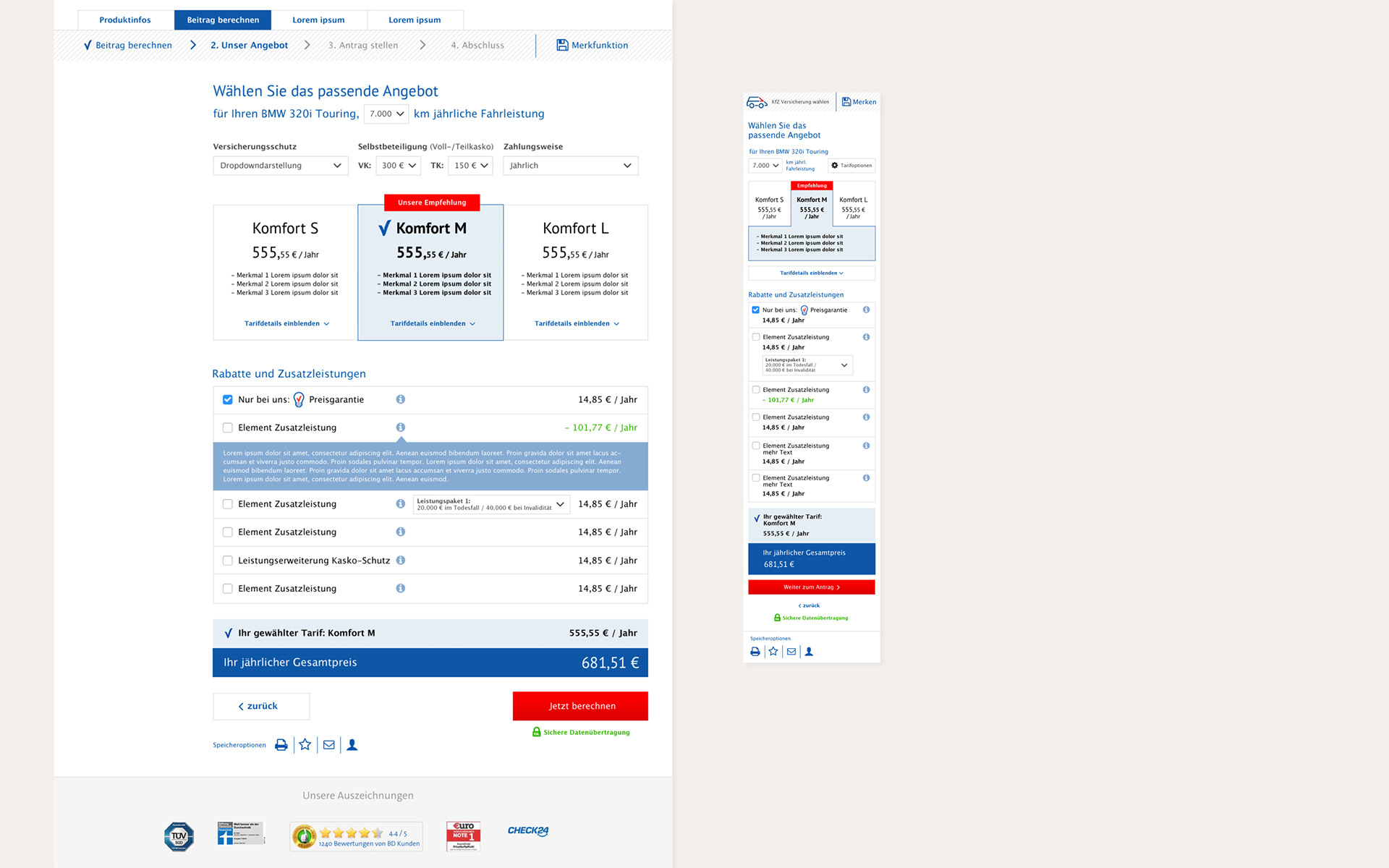Open the Versicherungsschutz dropdown
This screenshot has height=868, width=1389.
coord(280,166)
